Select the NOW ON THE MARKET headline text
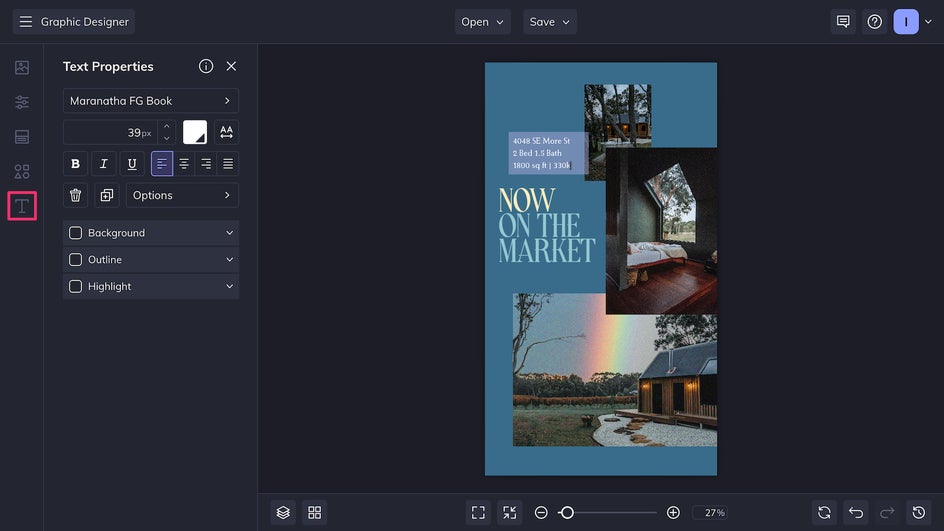Image resolution: width=944 pixels, height=531 pixels. pyautogui.click(x=547, y=226)
